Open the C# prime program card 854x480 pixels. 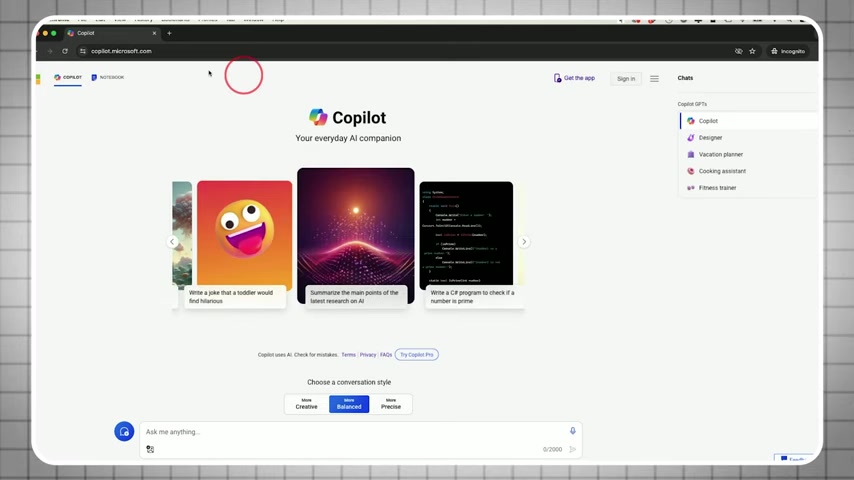click(466, 234)
